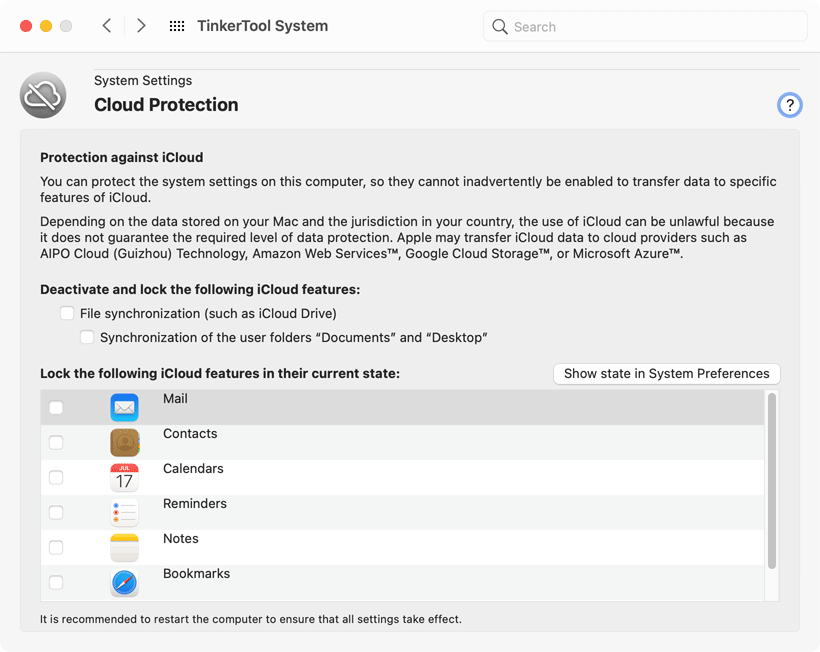
Task: Select the Calendars row label
Action: coord(193,469)
